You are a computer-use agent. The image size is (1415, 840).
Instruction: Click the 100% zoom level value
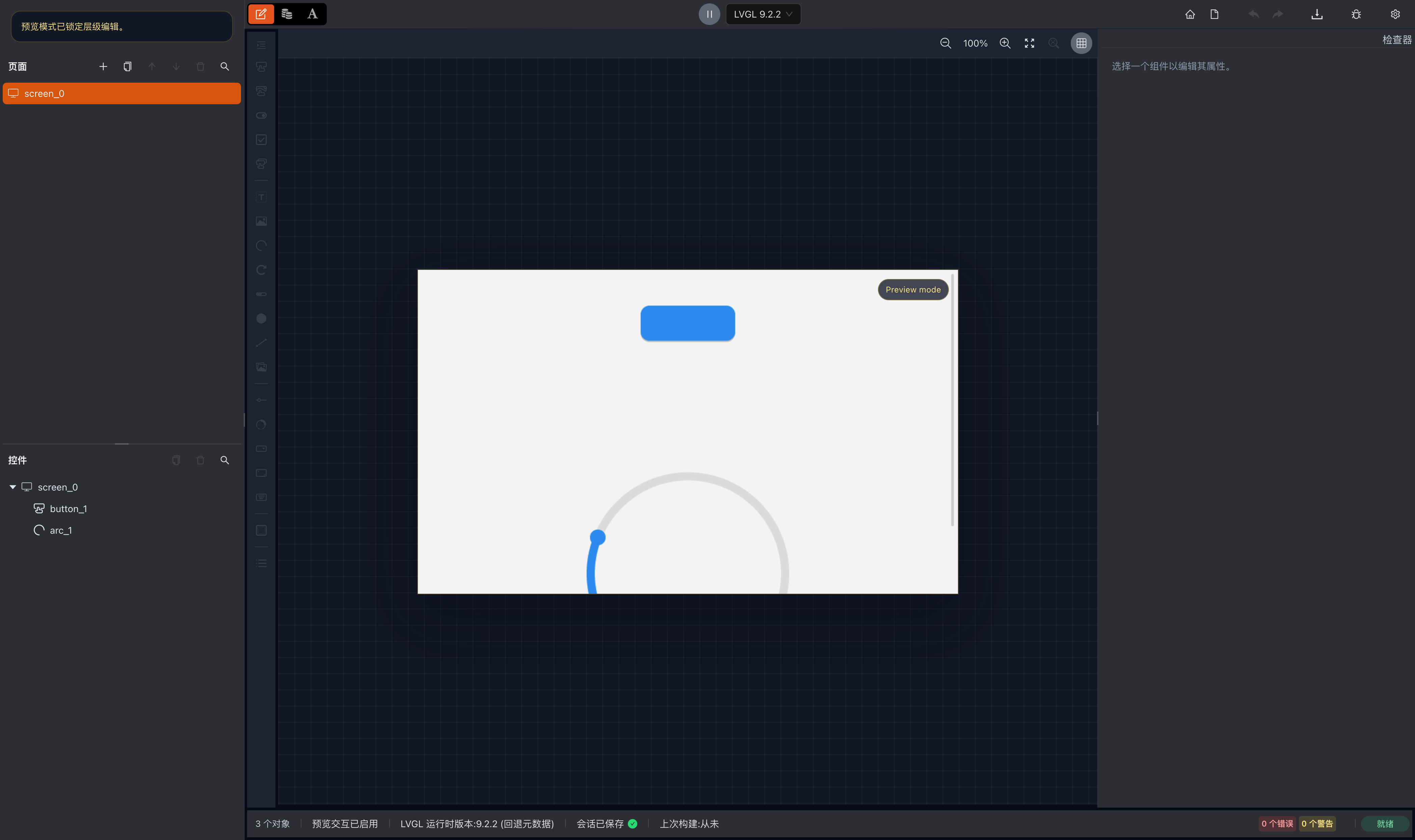pos(975,43)
